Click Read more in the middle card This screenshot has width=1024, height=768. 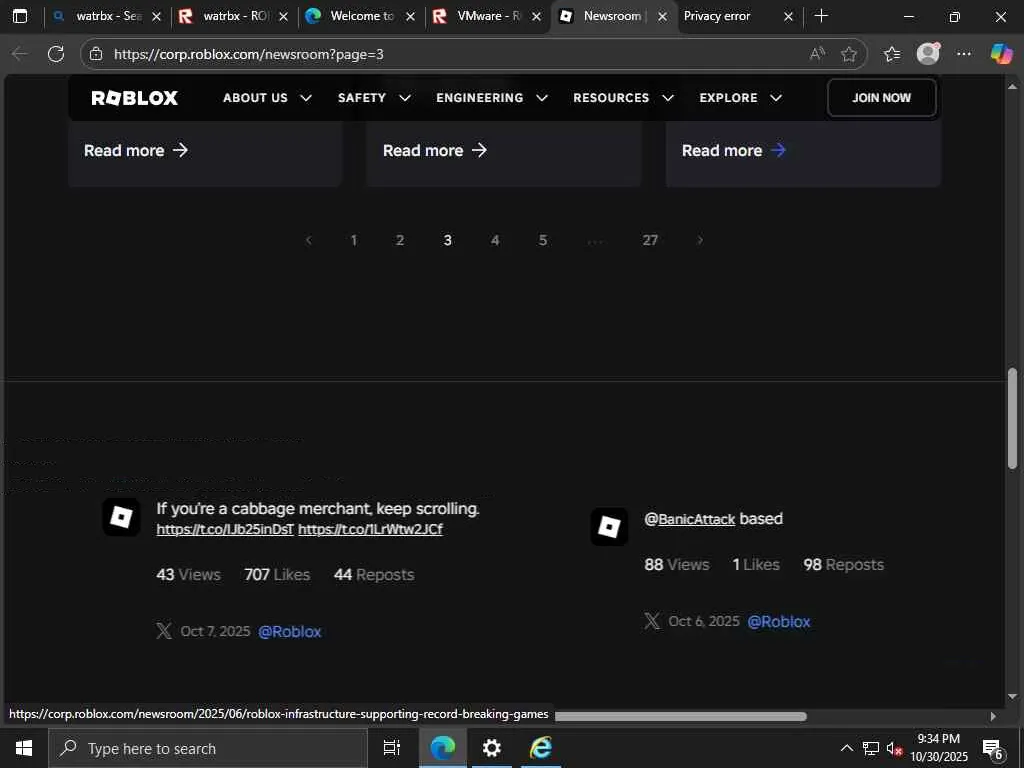coord(435,151)
